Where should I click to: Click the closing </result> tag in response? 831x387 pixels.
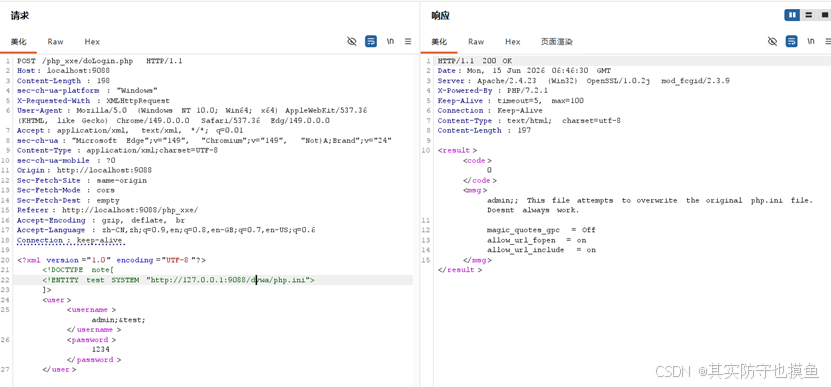pos(459,270)
